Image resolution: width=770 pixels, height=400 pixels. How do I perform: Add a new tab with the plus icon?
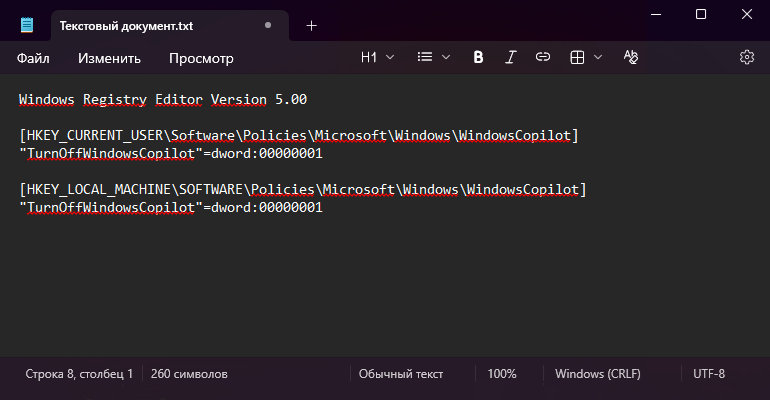point(311,25)
